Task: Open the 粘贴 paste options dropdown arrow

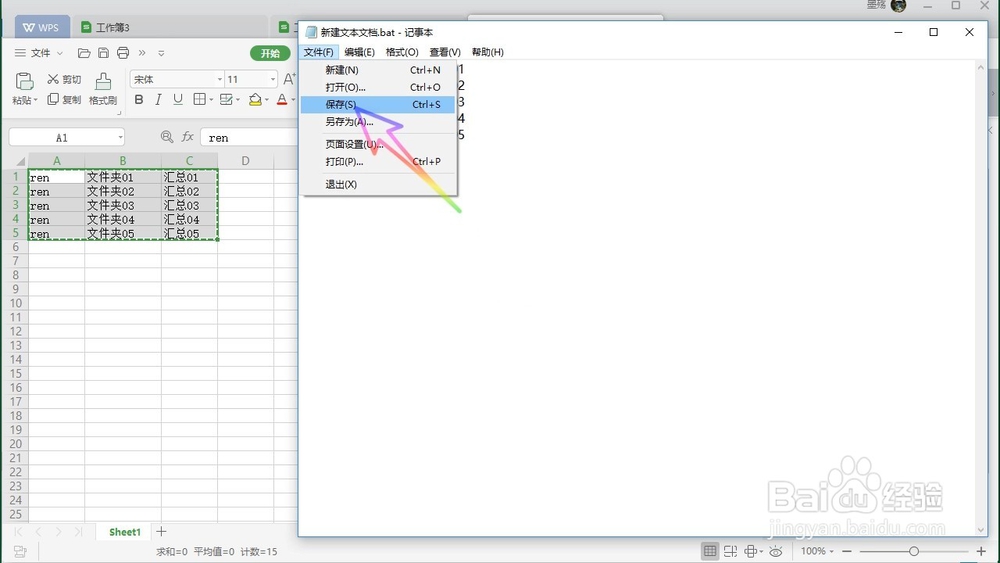Action: (x=36, y=100)
